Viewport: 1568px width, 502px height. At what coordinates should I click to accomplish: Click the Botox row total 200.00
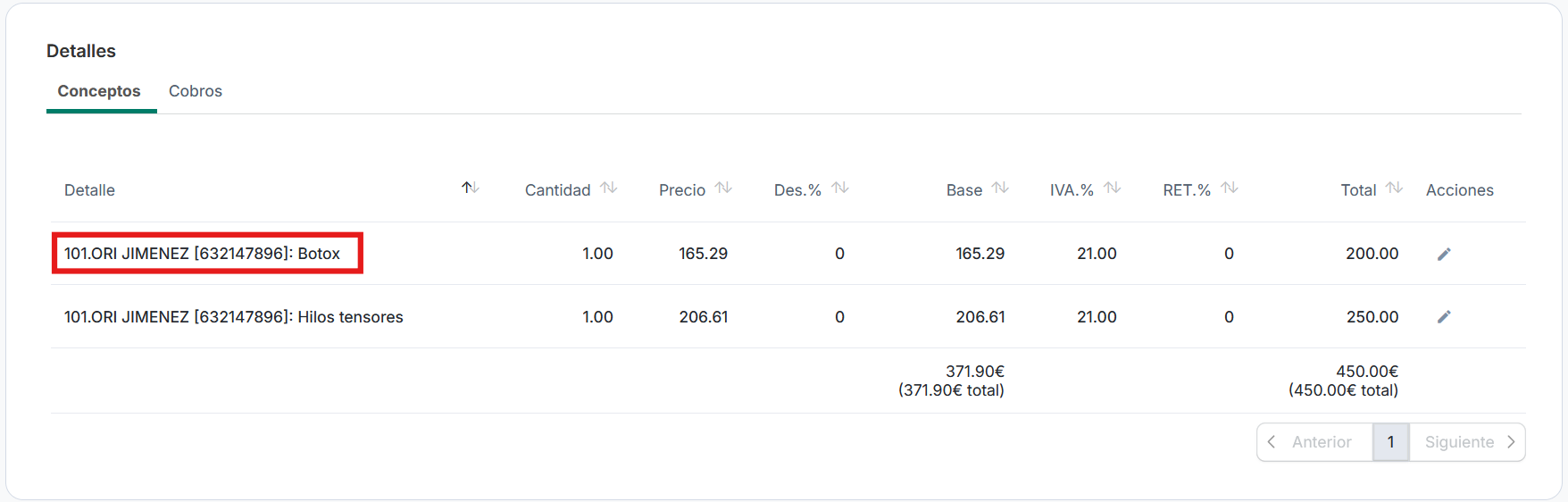click(1372, 254)
